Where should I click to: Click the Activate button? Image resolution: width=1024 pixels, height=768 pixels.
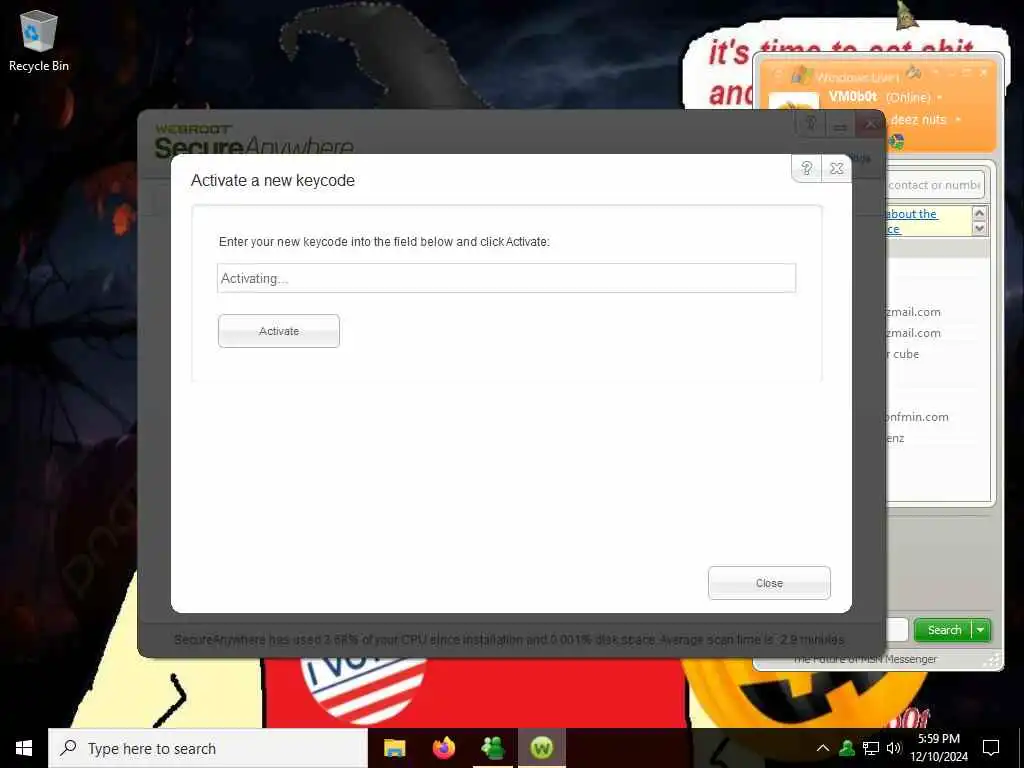click(x=279, y=331)
